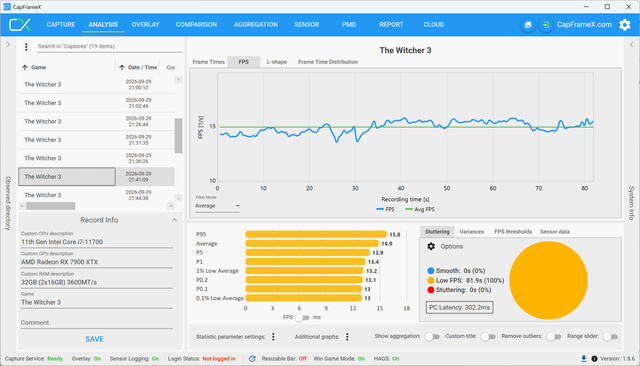Expand the Observed directory side panel

pyautogui.click(x=8, y=44)
